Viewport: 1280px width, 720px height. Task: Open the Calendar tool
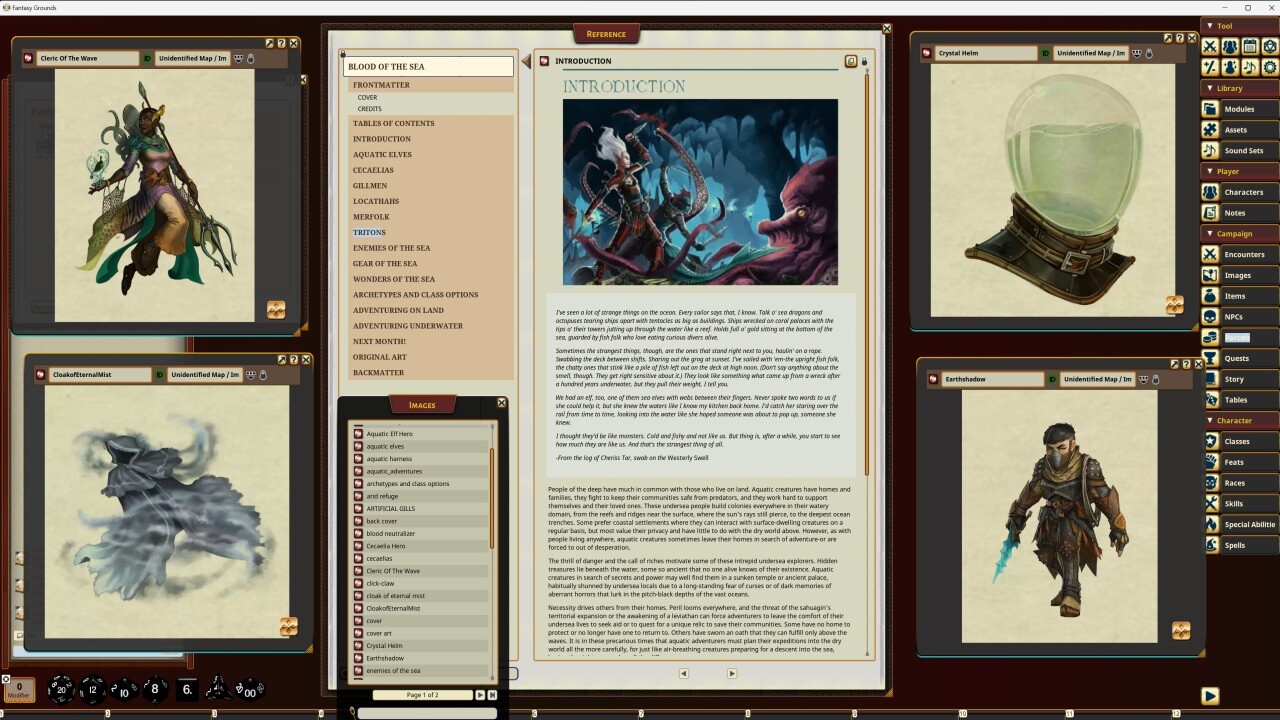1250,46
